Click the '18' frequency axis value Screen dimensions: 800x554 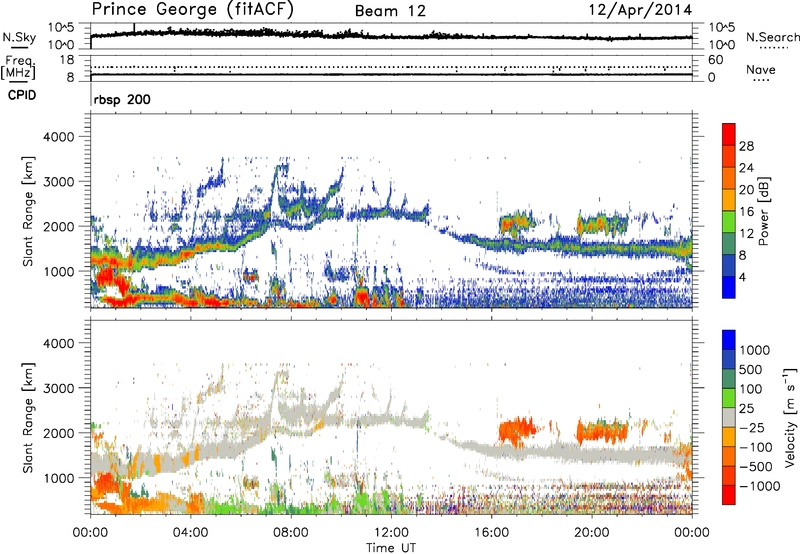tap(67, 60)
